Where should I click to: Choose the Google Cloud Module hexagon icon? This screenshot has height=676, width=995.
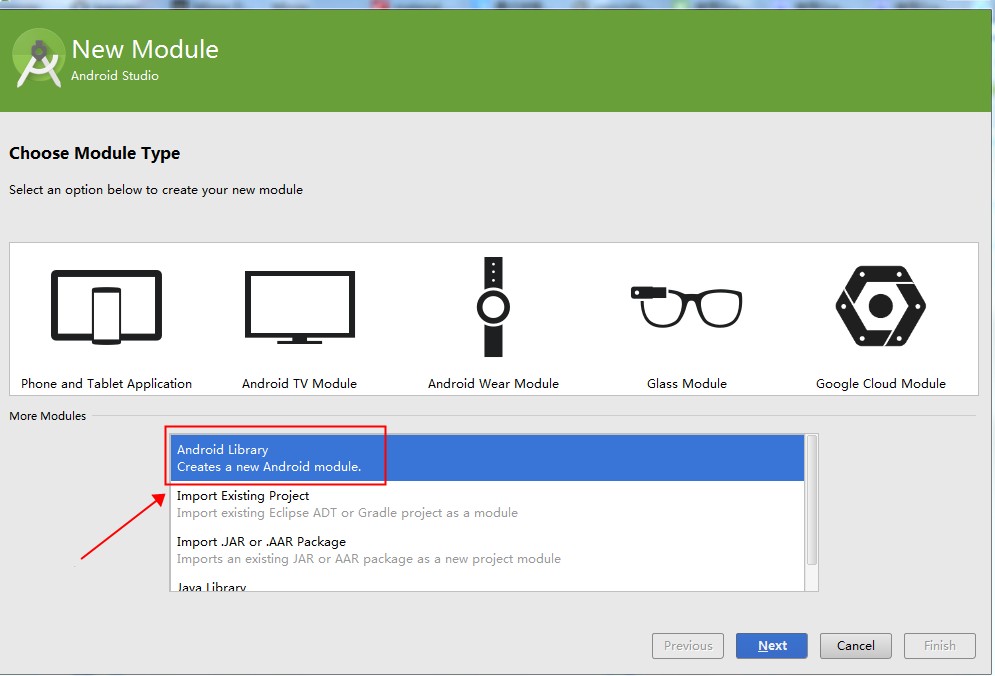pos(881,306)
